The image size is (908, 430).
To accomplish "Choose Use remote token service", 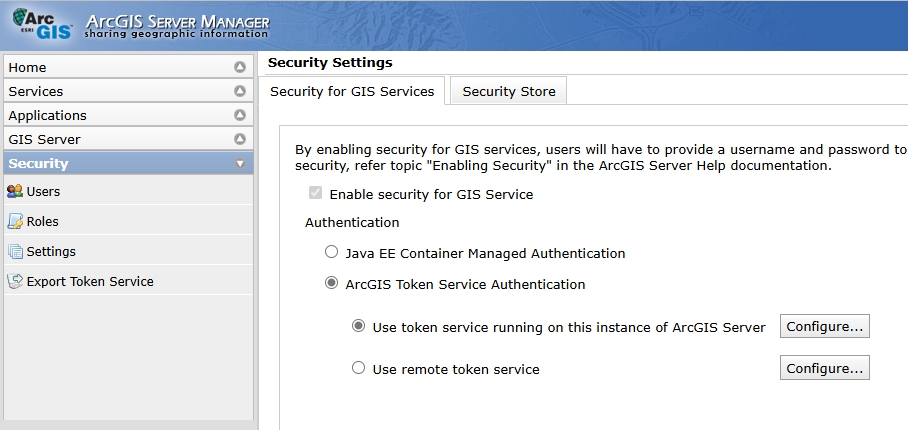I will pyautogui.click(x=359, y=369).
